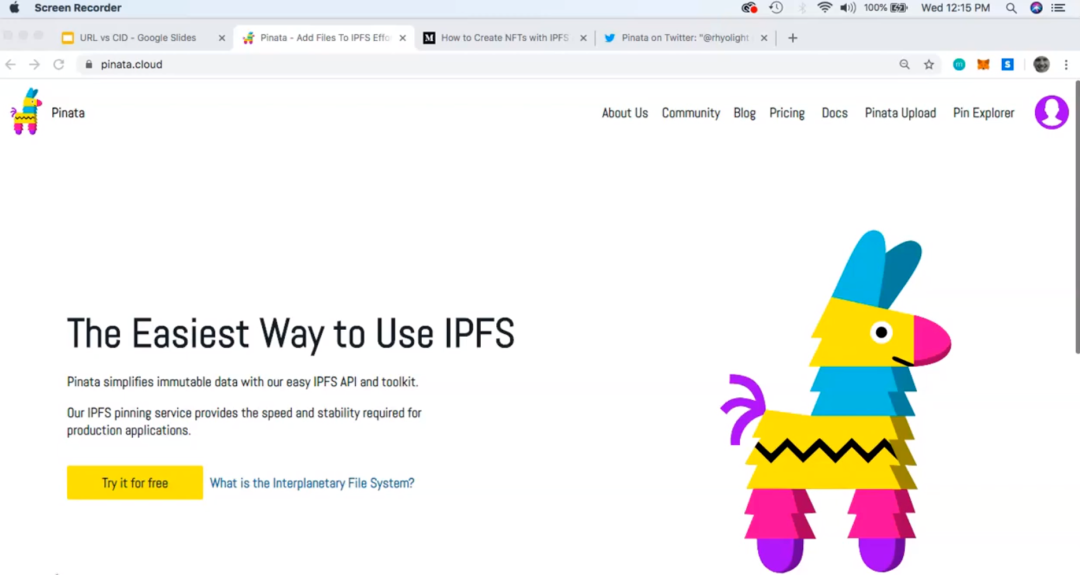Select the Pinata Add Files To IPFS tab
The height and width of the screenshot is (575, 1080).
coord(324,38)
